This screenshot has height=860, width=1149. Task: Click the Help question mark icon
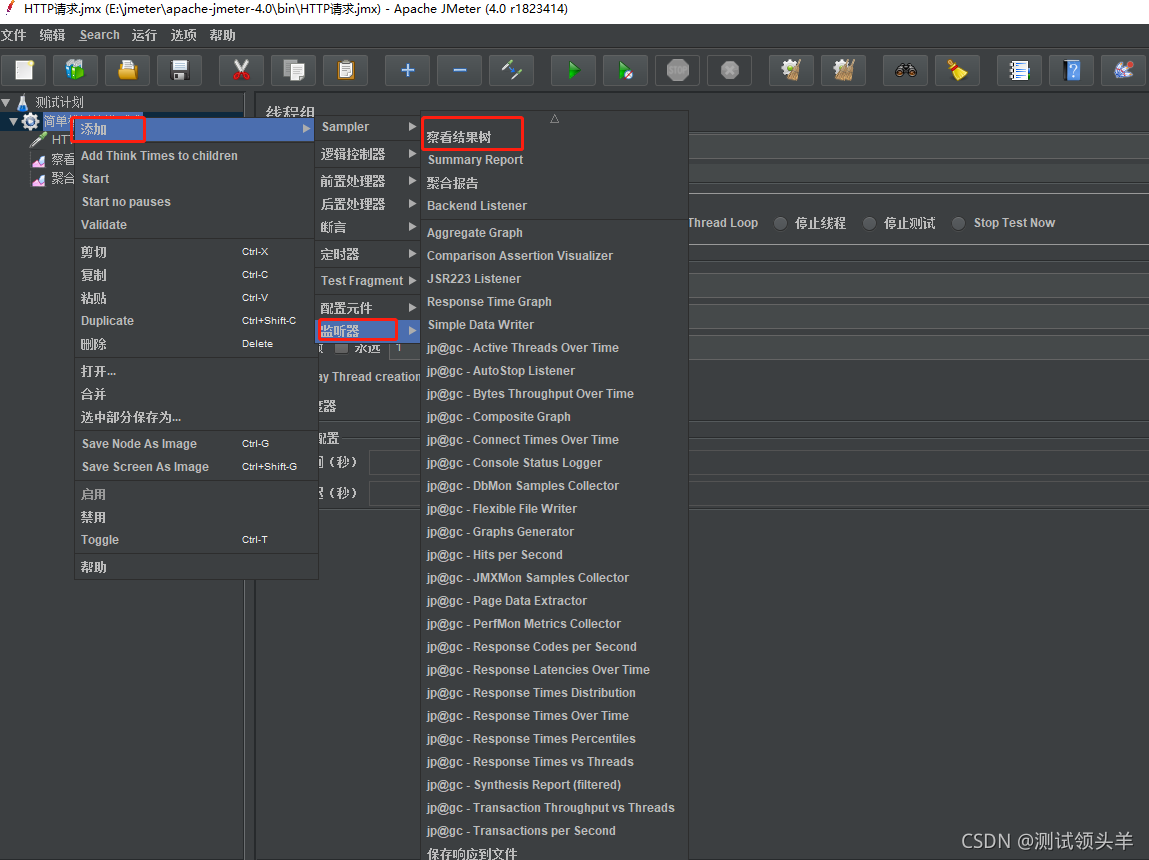point(1072,70)
